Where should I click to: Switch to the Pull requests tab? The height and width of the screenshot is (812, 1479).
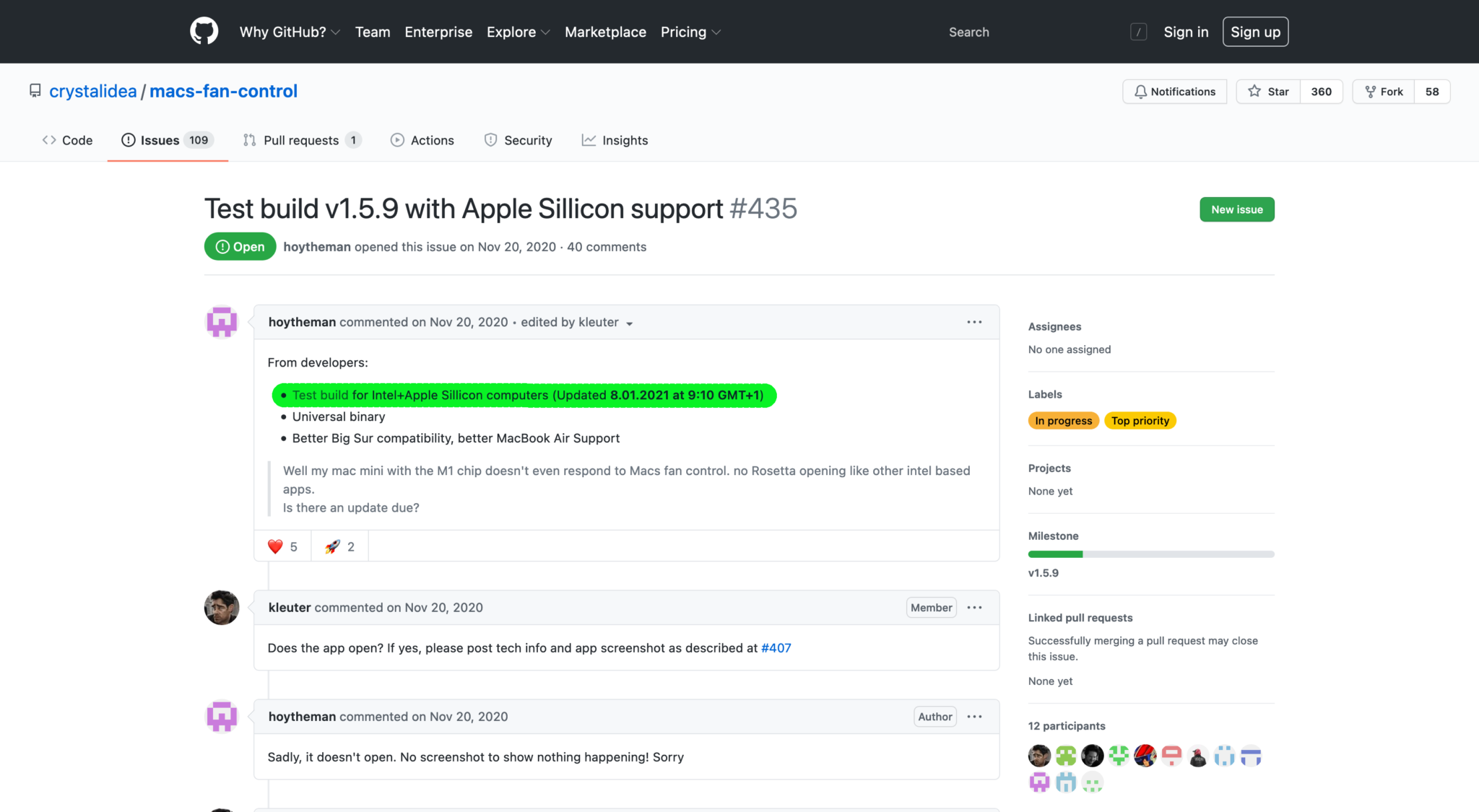[302, 140]
